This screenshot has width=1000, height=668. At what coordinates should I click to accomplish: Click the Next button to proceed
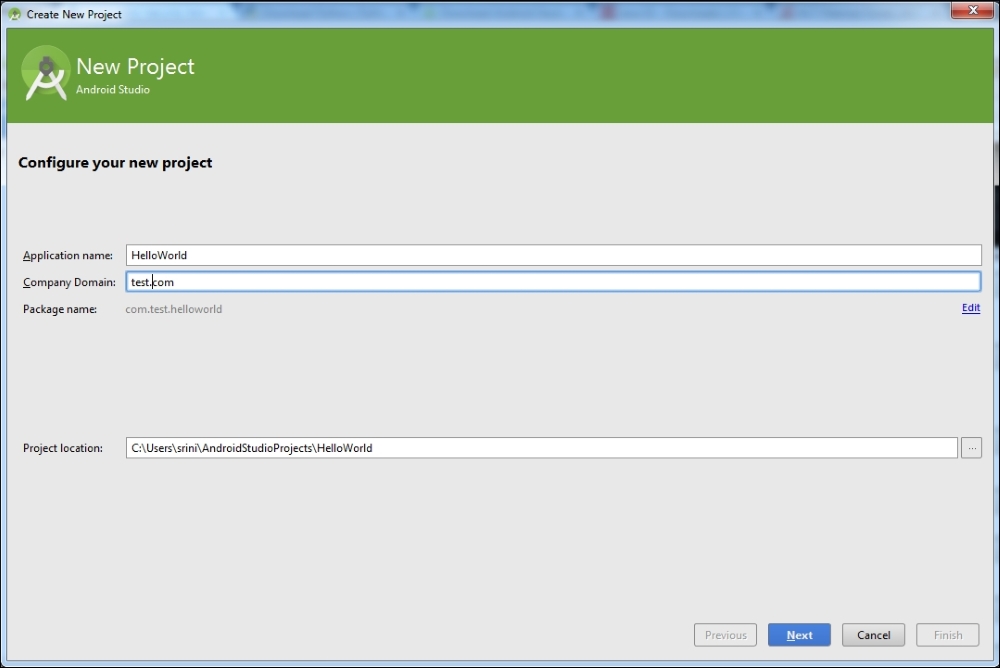tap(799, 635)
